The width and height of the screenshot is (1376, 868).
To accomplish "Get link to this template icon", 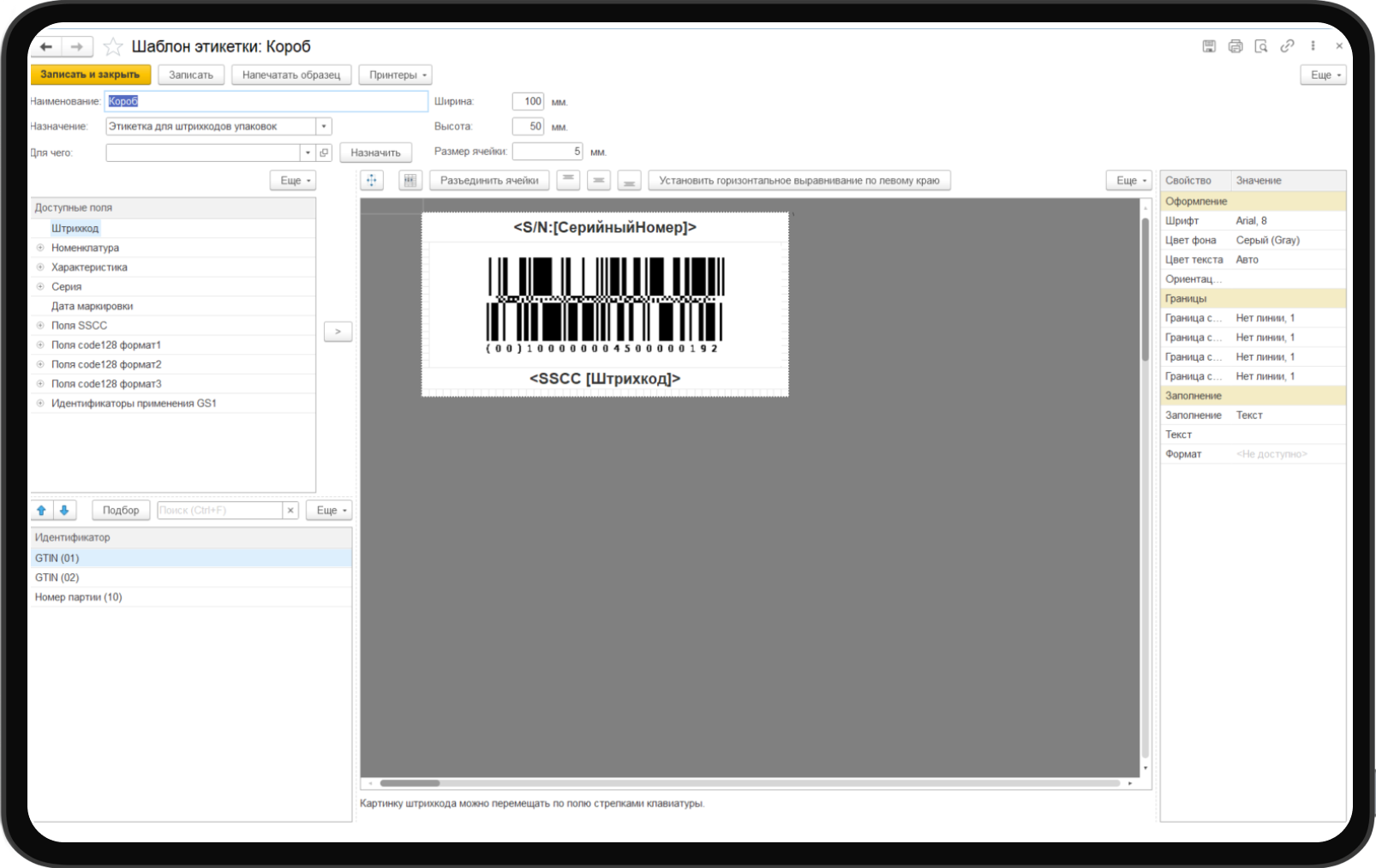I will (x=1287, y=46).
